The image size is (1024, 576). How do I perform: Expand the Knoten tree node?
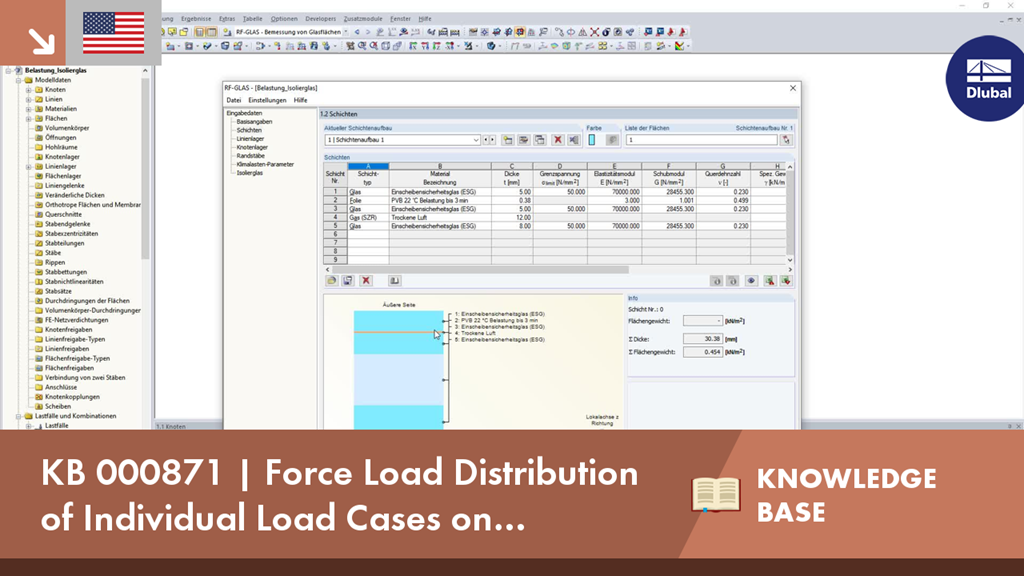[29, 89]
